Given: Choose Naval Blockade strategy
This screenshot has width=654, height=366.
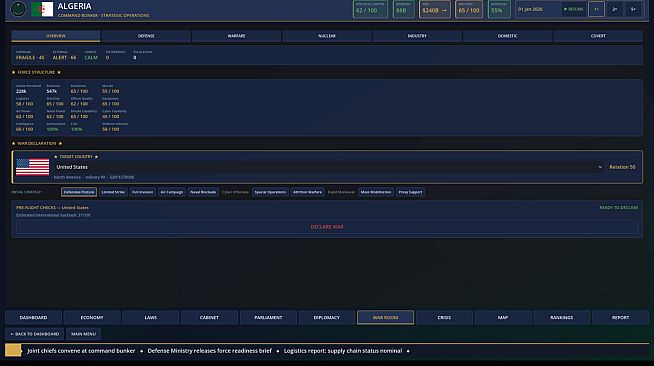Looking at the screenshot, I should 203,192.
